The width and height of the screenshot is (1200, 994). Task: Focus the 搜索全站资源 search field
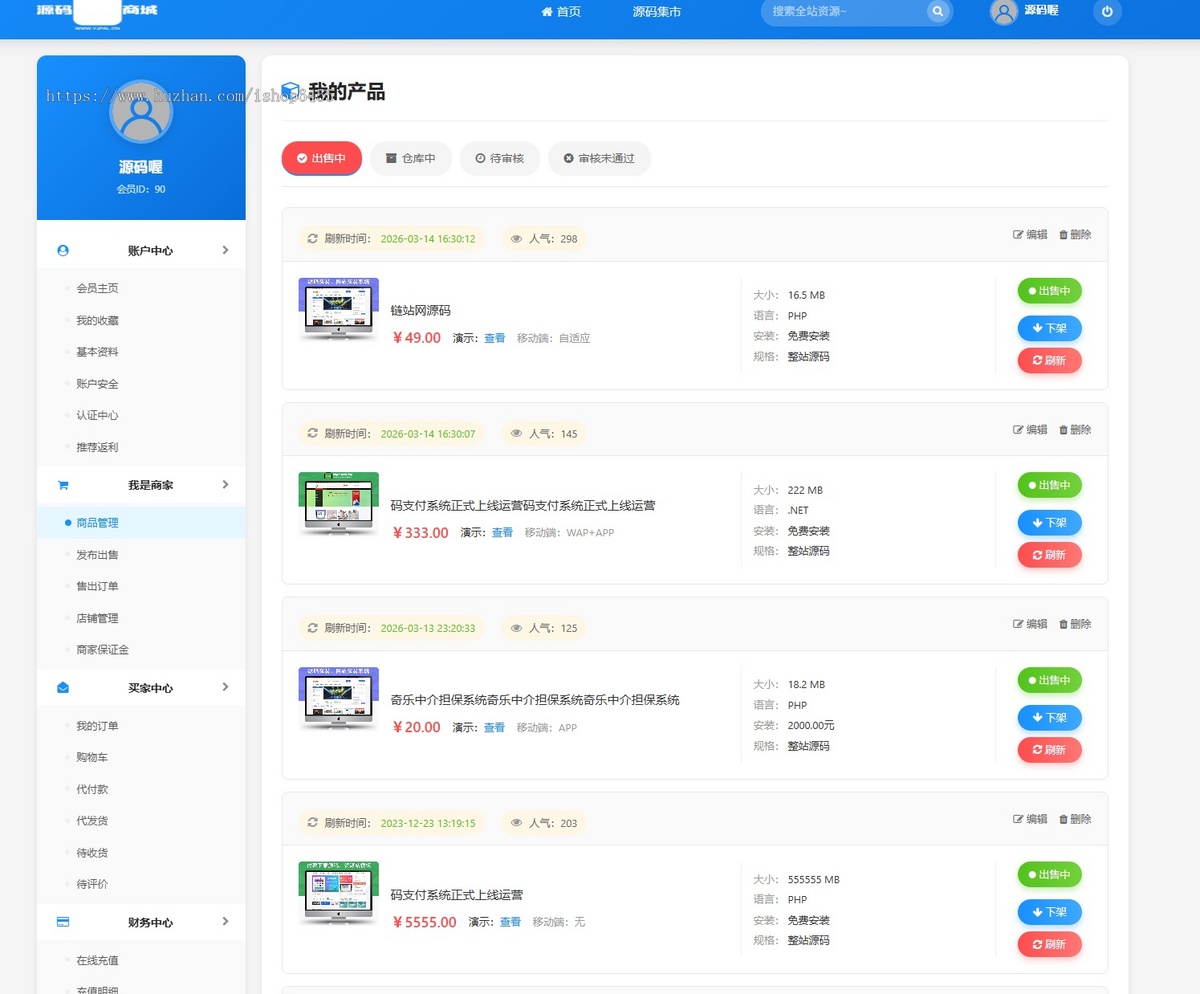coord(845,12)
